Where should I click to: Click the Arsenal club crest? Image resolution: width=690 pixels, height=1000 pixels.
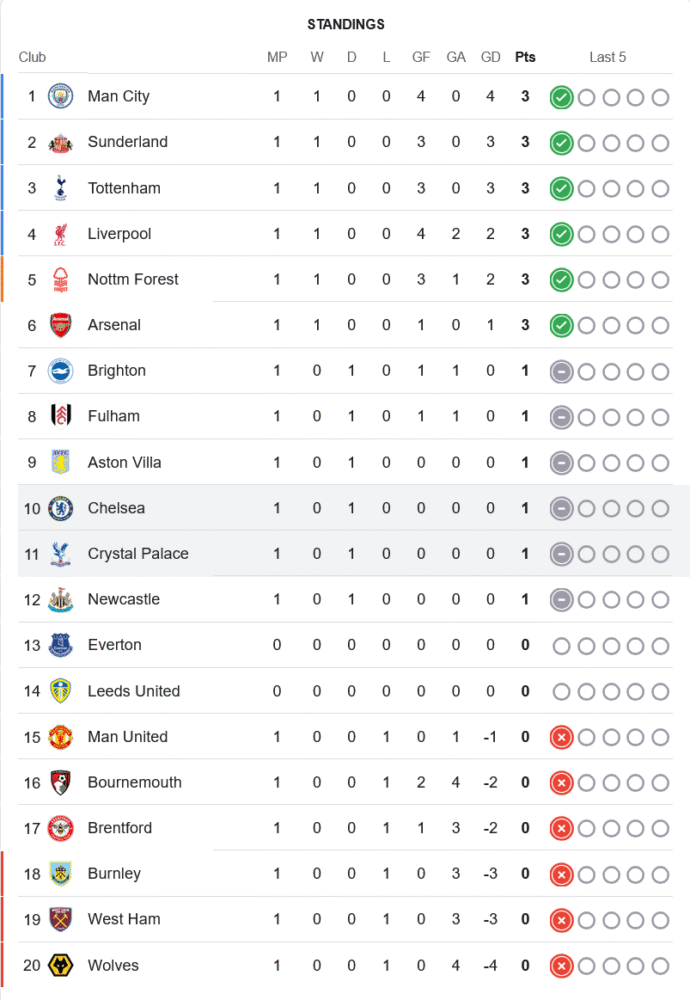click(x=61, y=325)
